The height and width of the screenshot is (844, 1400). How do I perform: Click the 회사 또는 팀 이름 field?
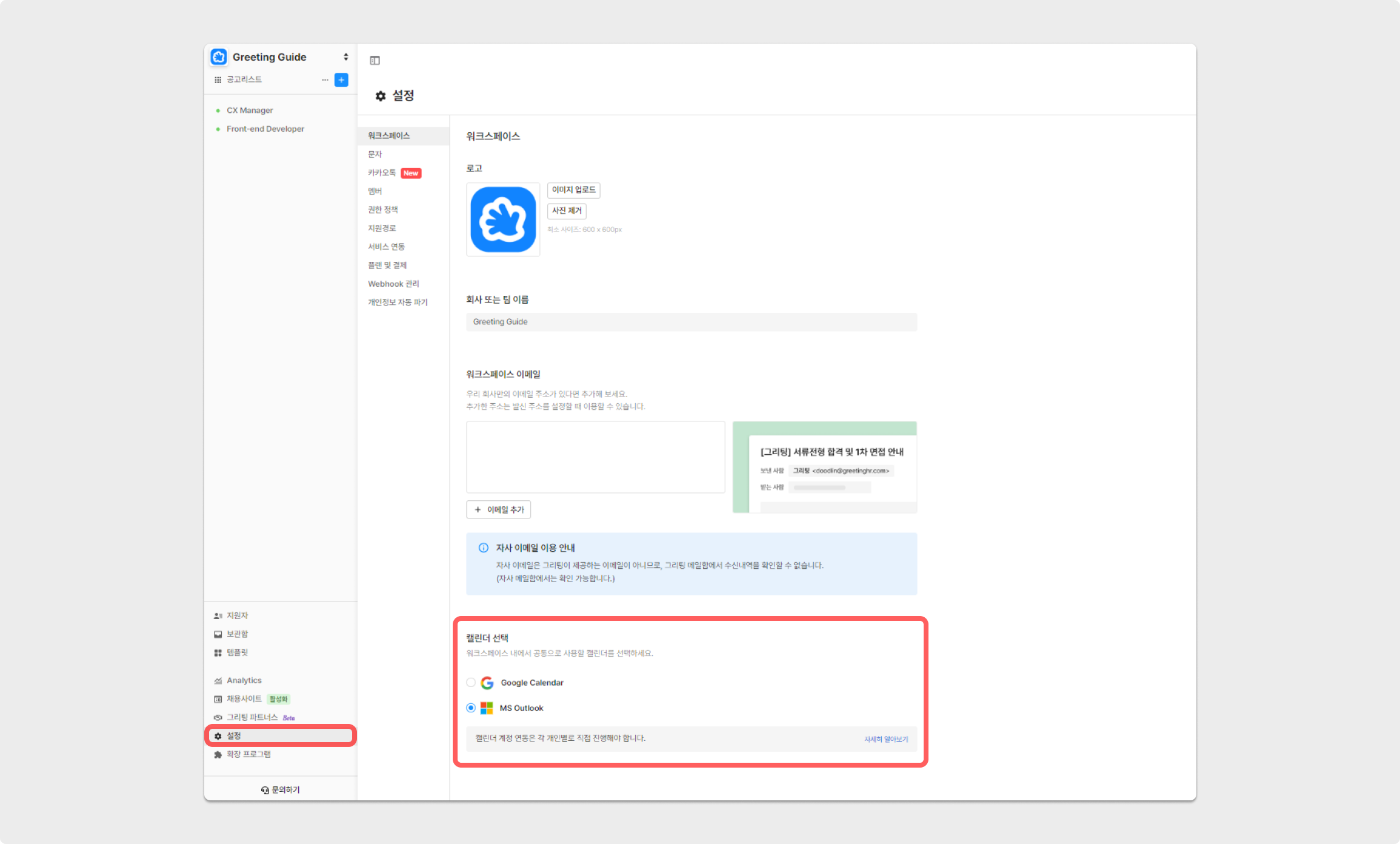coord(691,322)
